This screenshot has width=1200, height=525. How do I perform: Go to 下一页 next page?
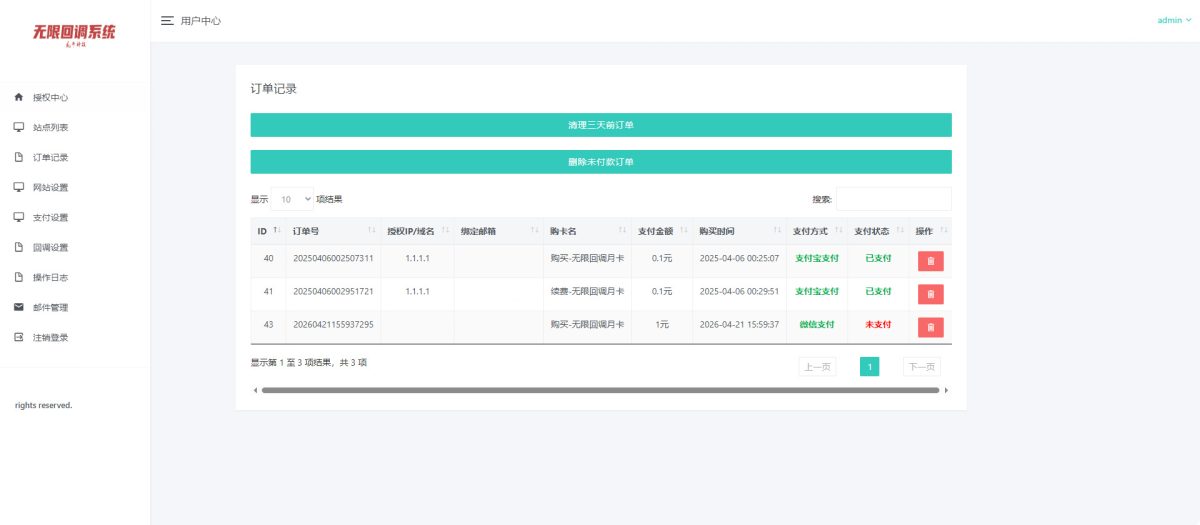coord(922,367)
